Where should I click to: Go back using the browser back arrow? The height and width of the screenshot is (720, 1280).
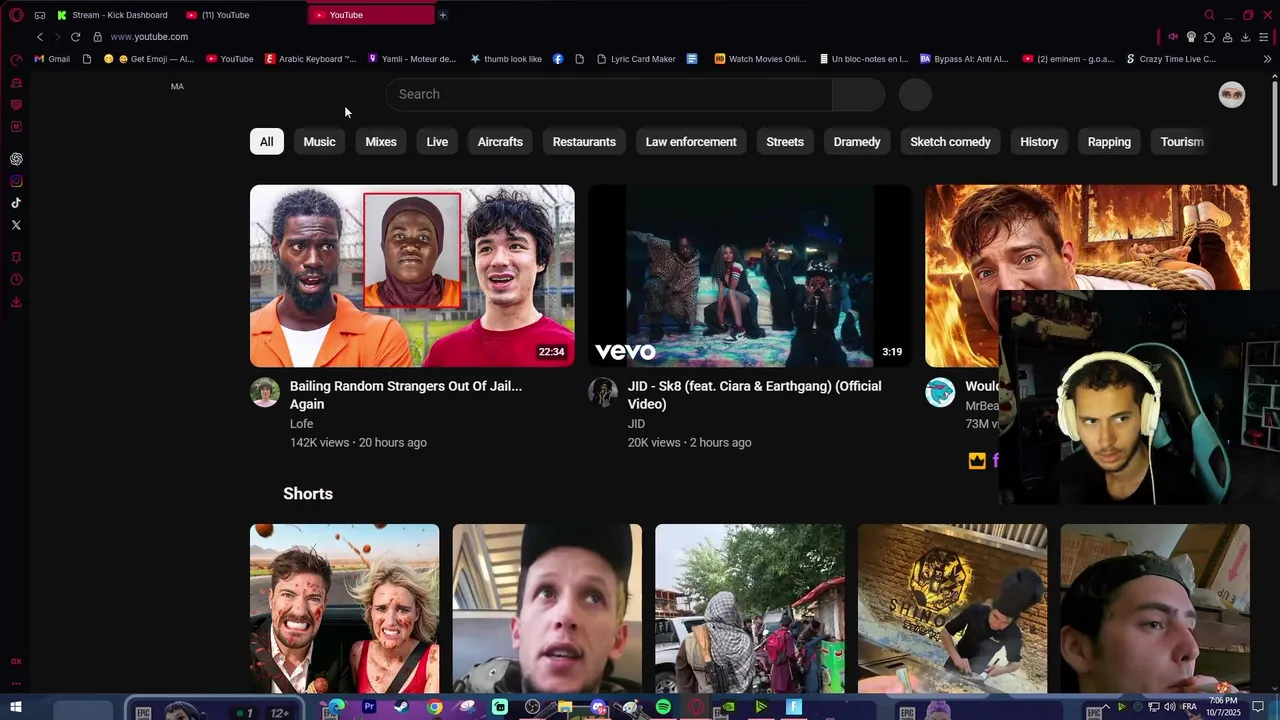tap(40, 37)
